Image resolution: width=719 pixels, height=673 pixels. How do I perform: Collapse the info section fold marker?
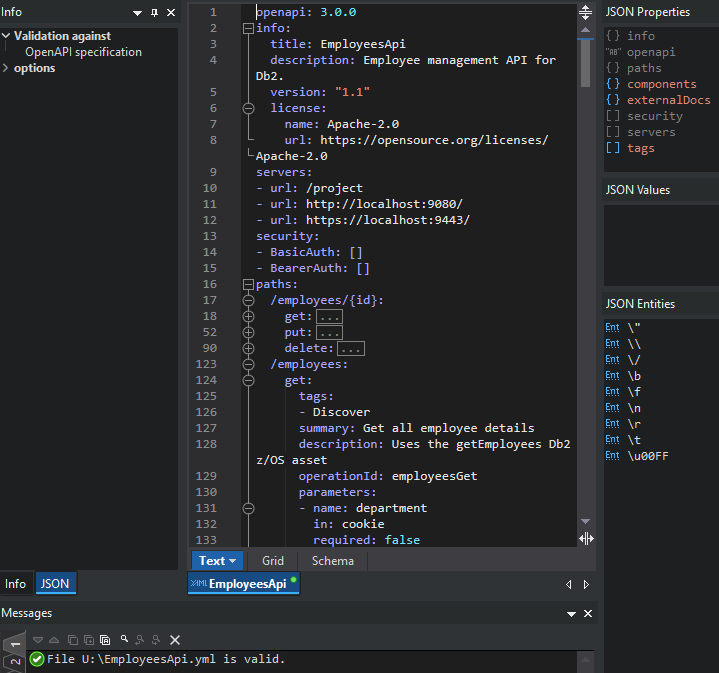coord(248,28)
